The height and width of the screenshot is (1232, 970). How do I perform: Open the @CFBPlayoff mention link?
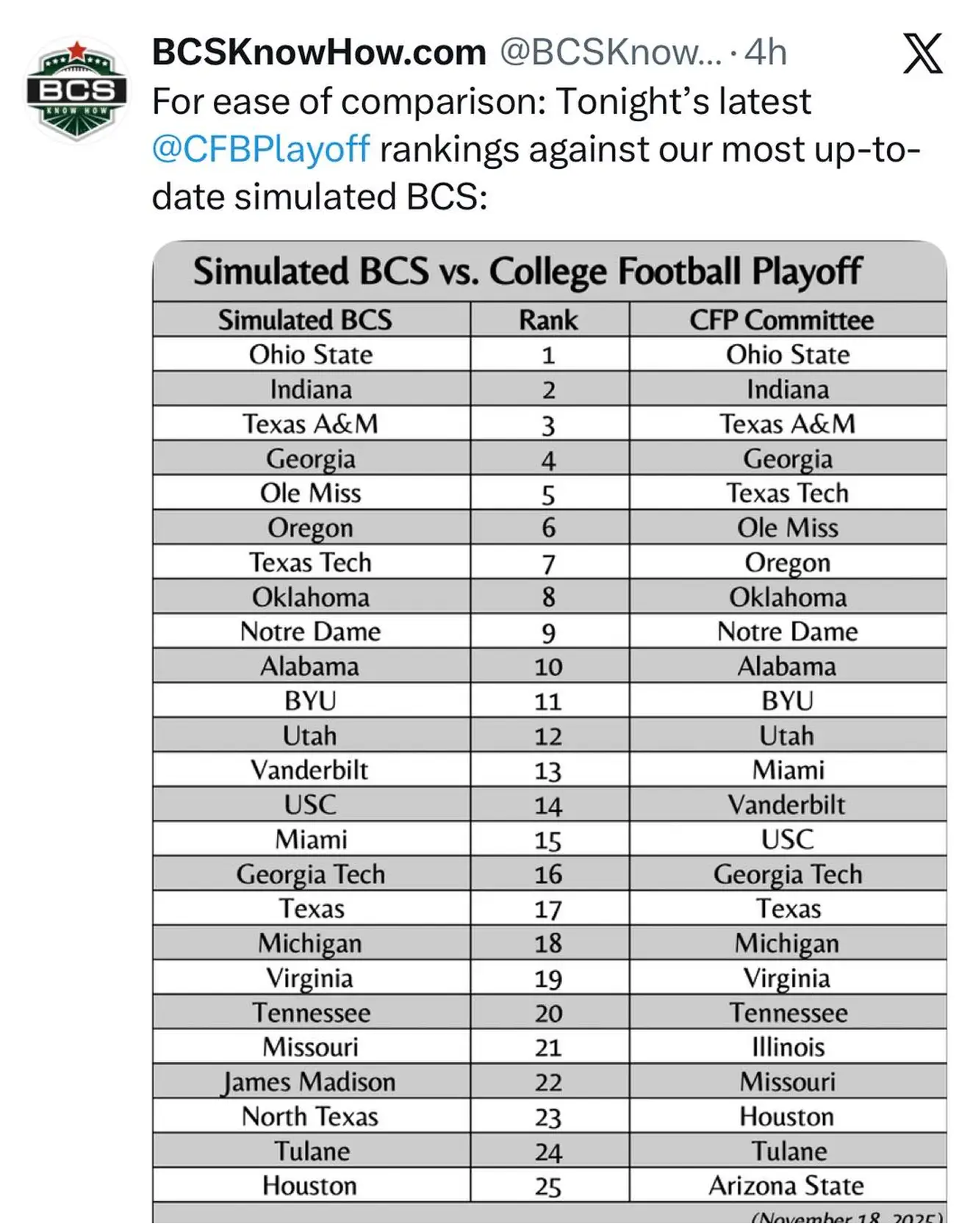tap(261, 149)
